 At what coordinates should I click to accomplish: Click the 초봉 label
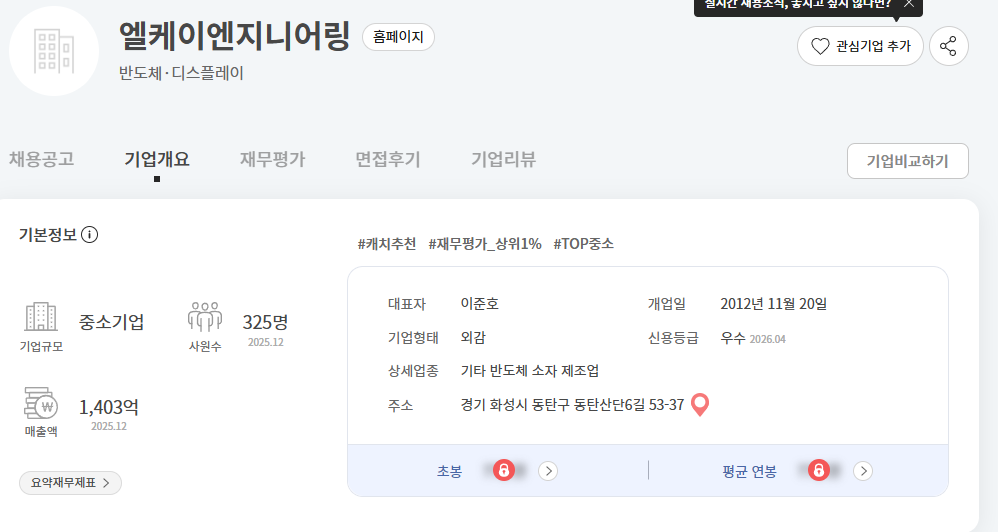point(449,472)
